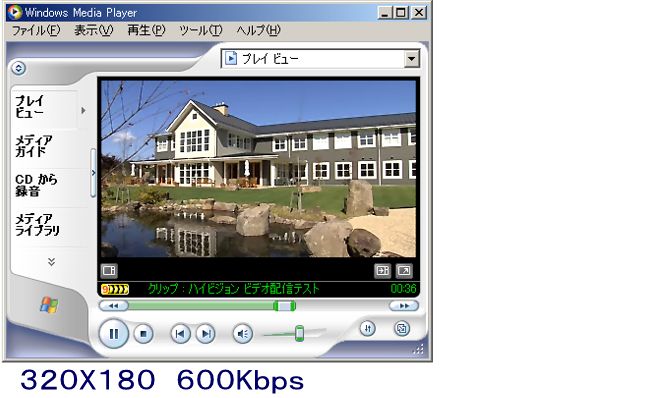Click the rewind button on the seek bar
Image resolution: width=659 pixels, height=398 pixels.
(x=113, y=306)
